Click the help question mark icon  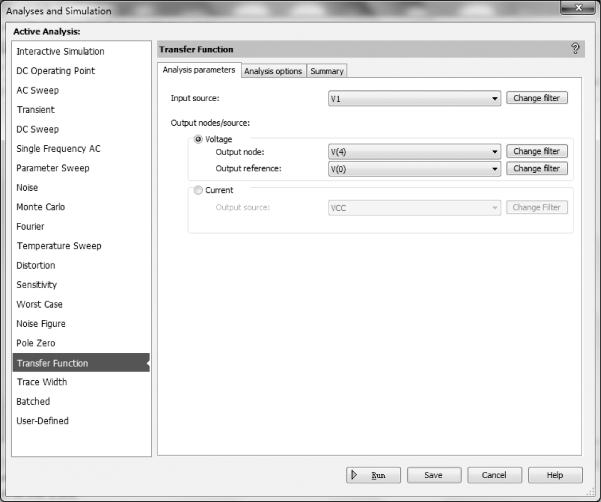coord(575,49)
